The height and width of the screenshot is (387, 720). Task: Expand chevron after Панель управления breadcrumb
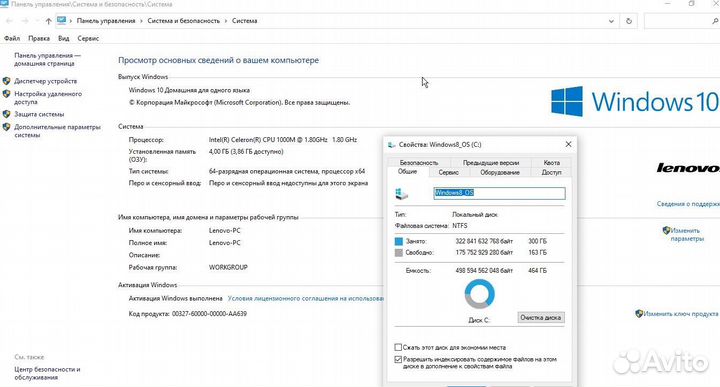click(x=141, y=21)
